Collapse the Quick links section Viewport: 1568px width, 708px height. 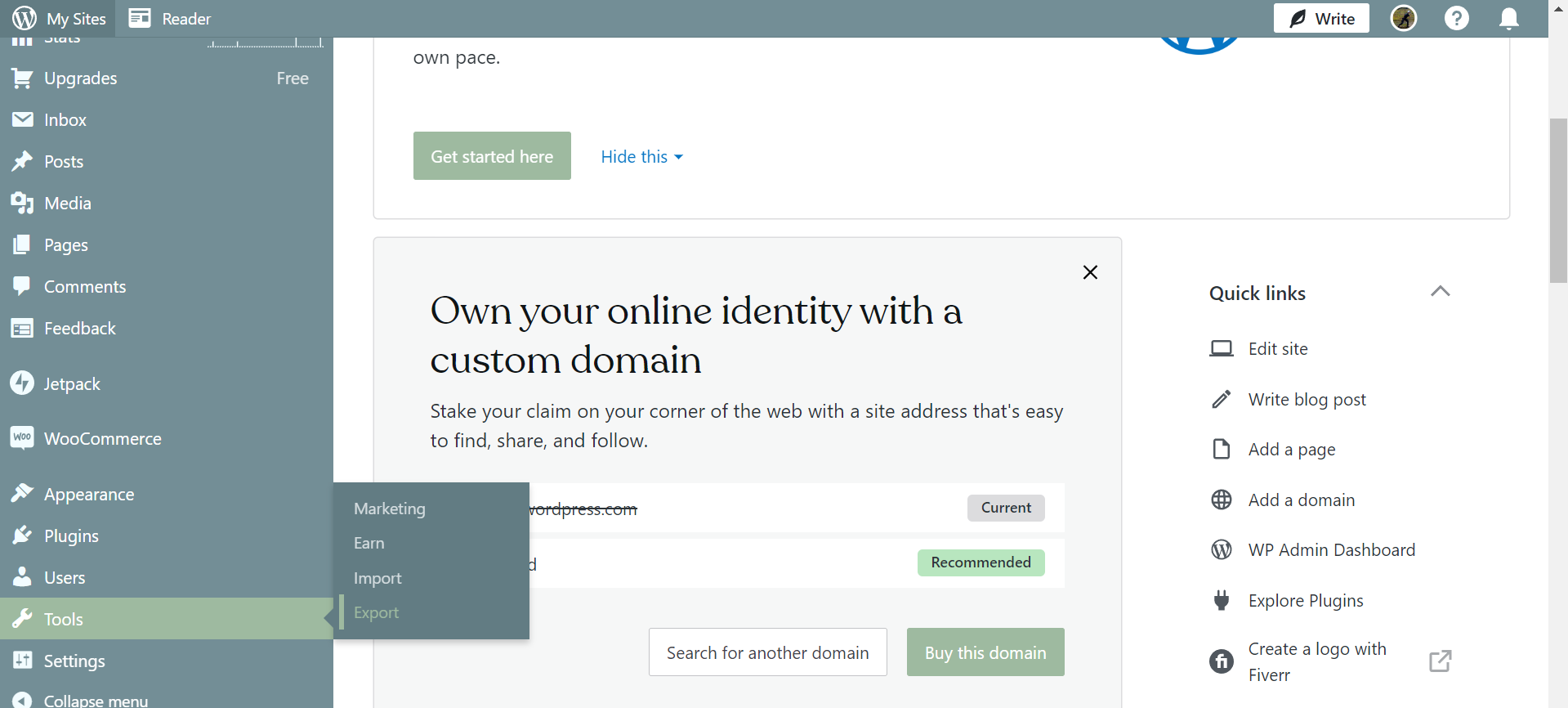coord(1441,292)
